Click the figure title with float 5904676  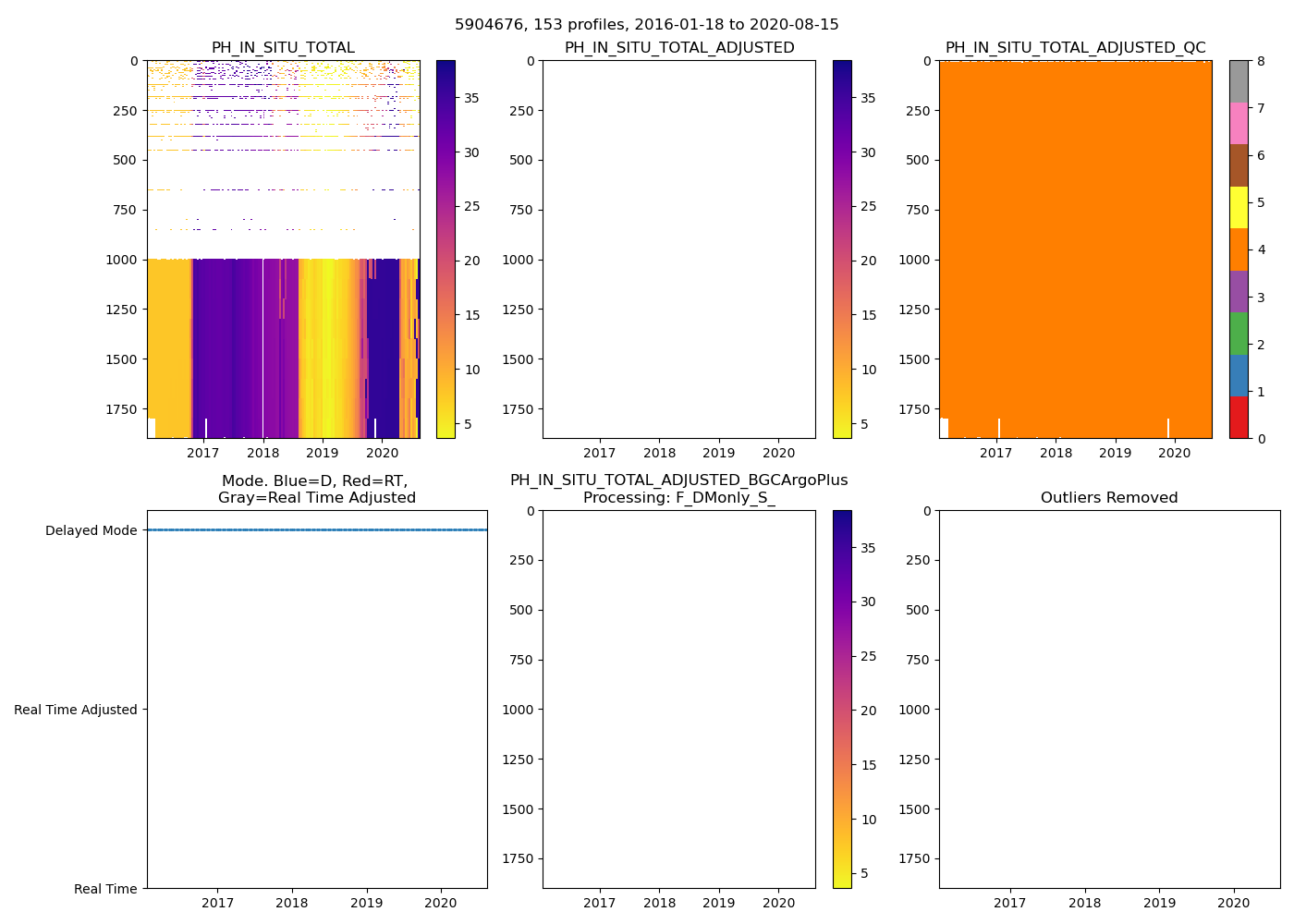[647, 25]
